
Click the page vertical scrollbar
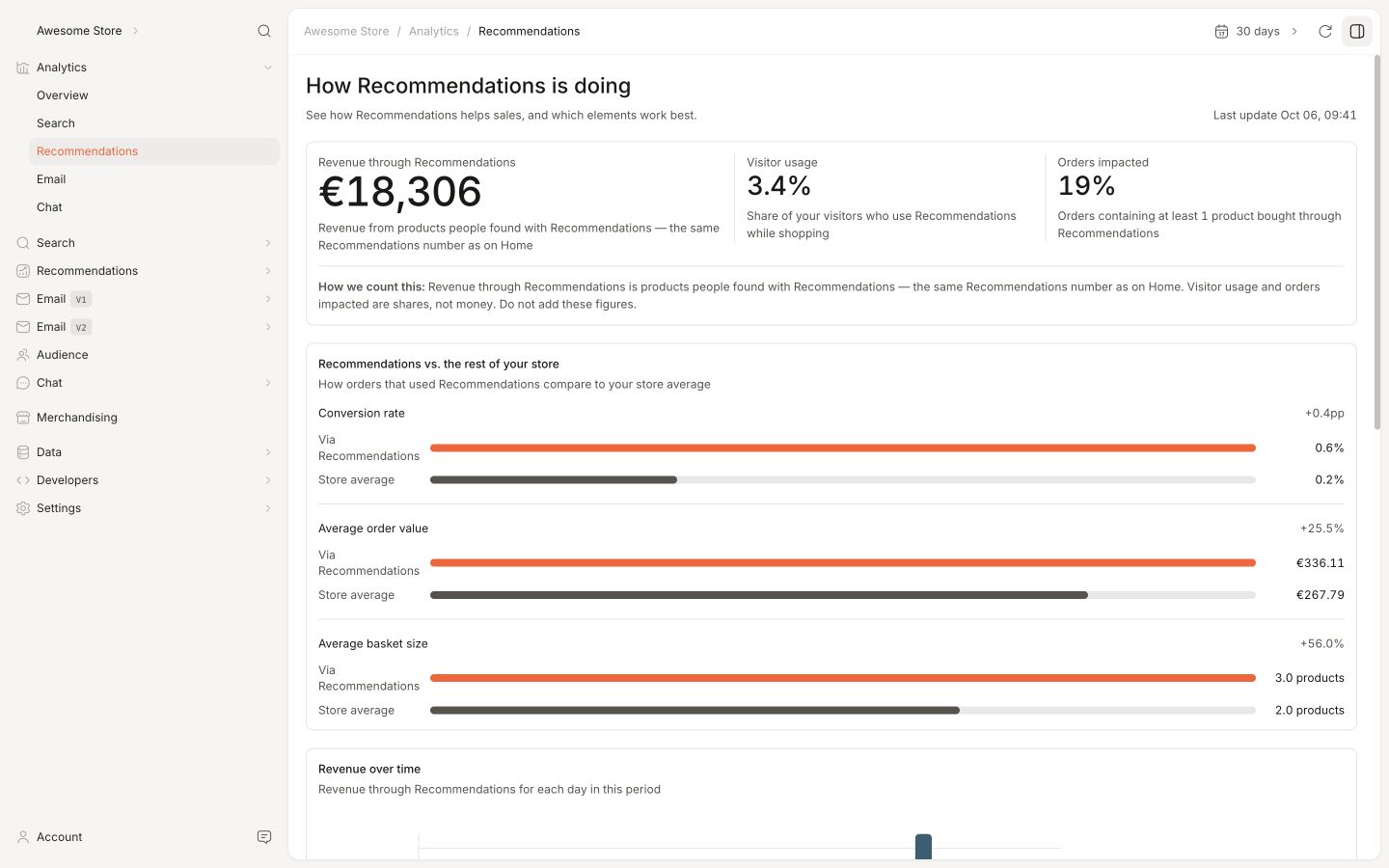click(1377, 241)
